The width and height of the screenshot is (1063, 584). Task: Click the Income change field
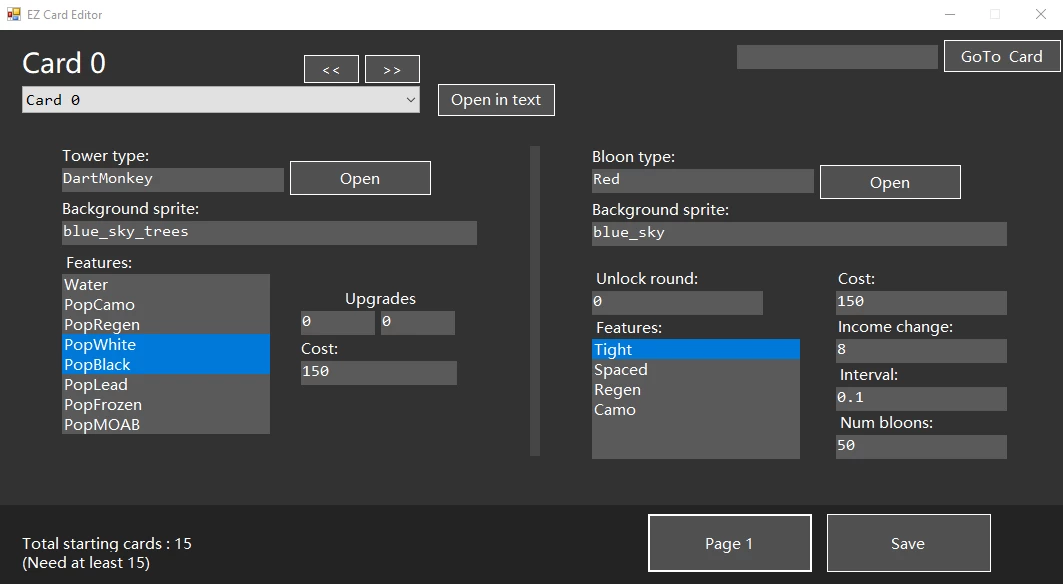[x=921, y=350]
